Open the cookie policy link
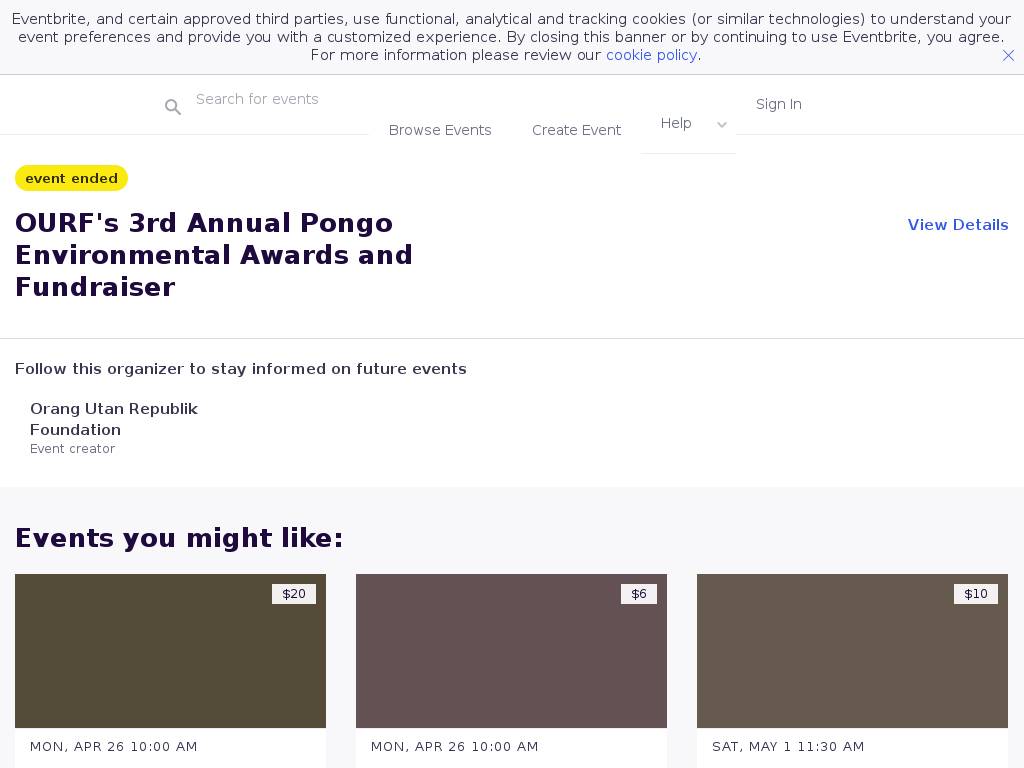Viewport: 1024px width, 768px height. (x=651, y=55)
